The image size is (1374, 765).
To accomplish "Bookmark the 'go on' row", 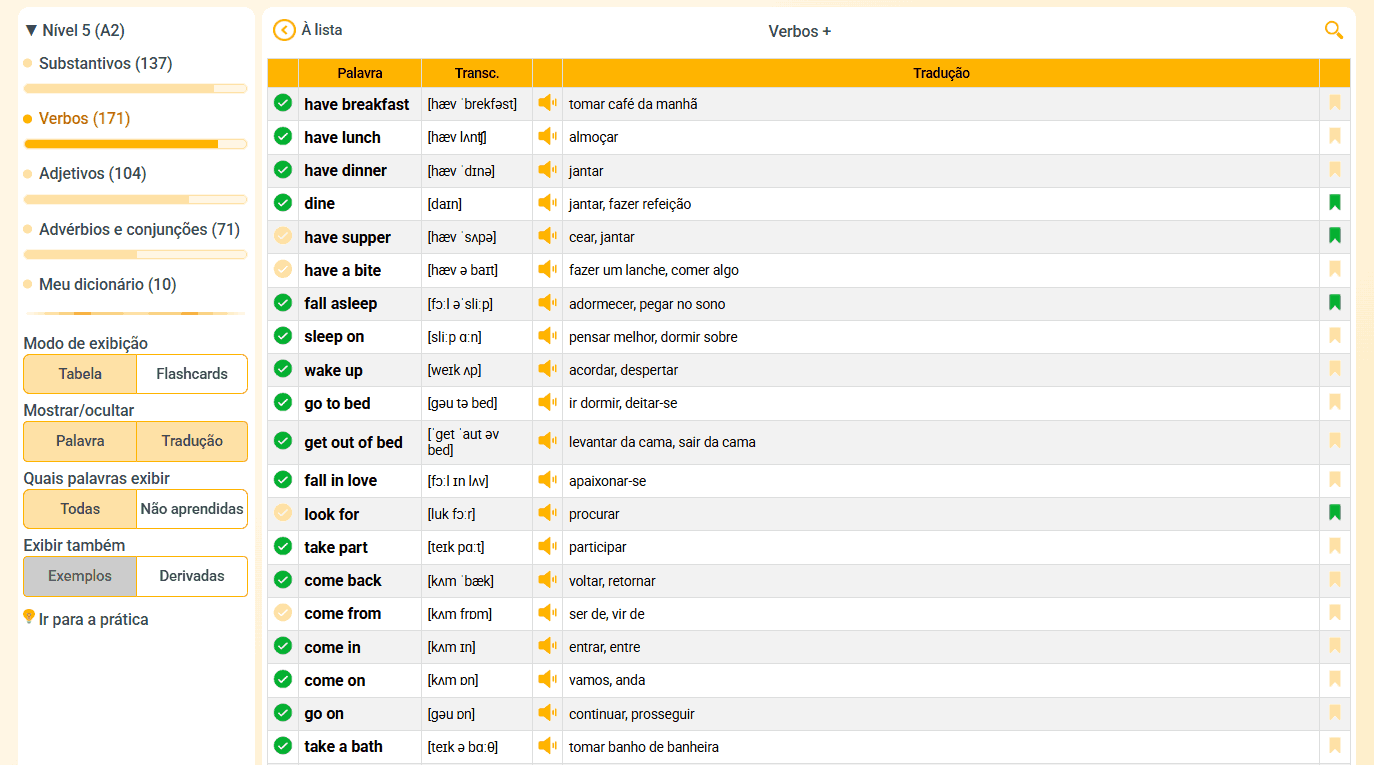I will coord(1334,713).
